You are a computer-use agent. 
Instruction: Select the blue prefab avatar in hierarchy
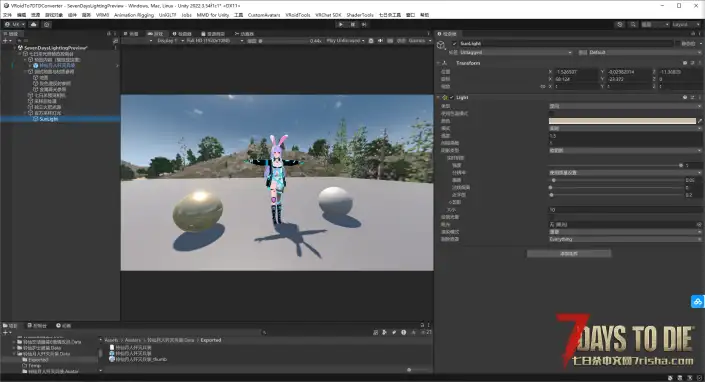click(57, 66)
